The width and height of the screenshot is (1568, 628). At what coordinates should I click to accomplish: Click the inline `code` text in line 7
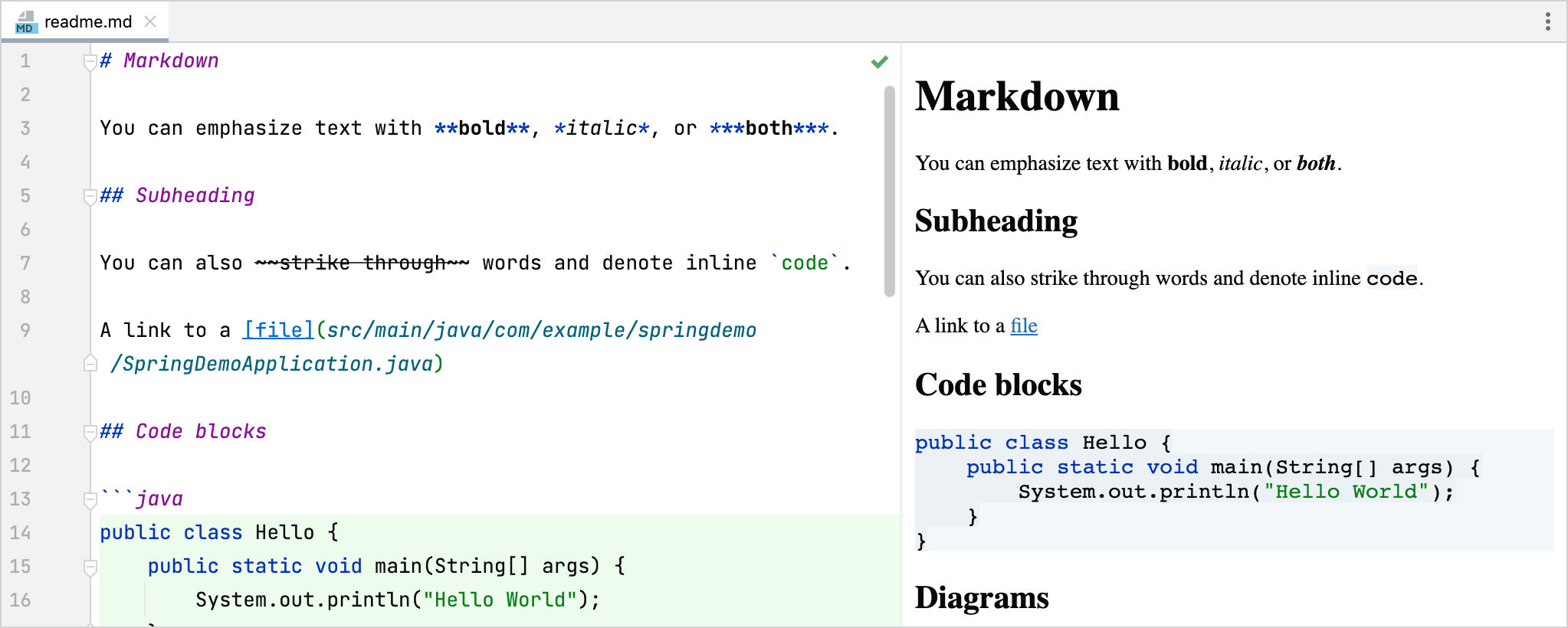(x=805, y=263)
